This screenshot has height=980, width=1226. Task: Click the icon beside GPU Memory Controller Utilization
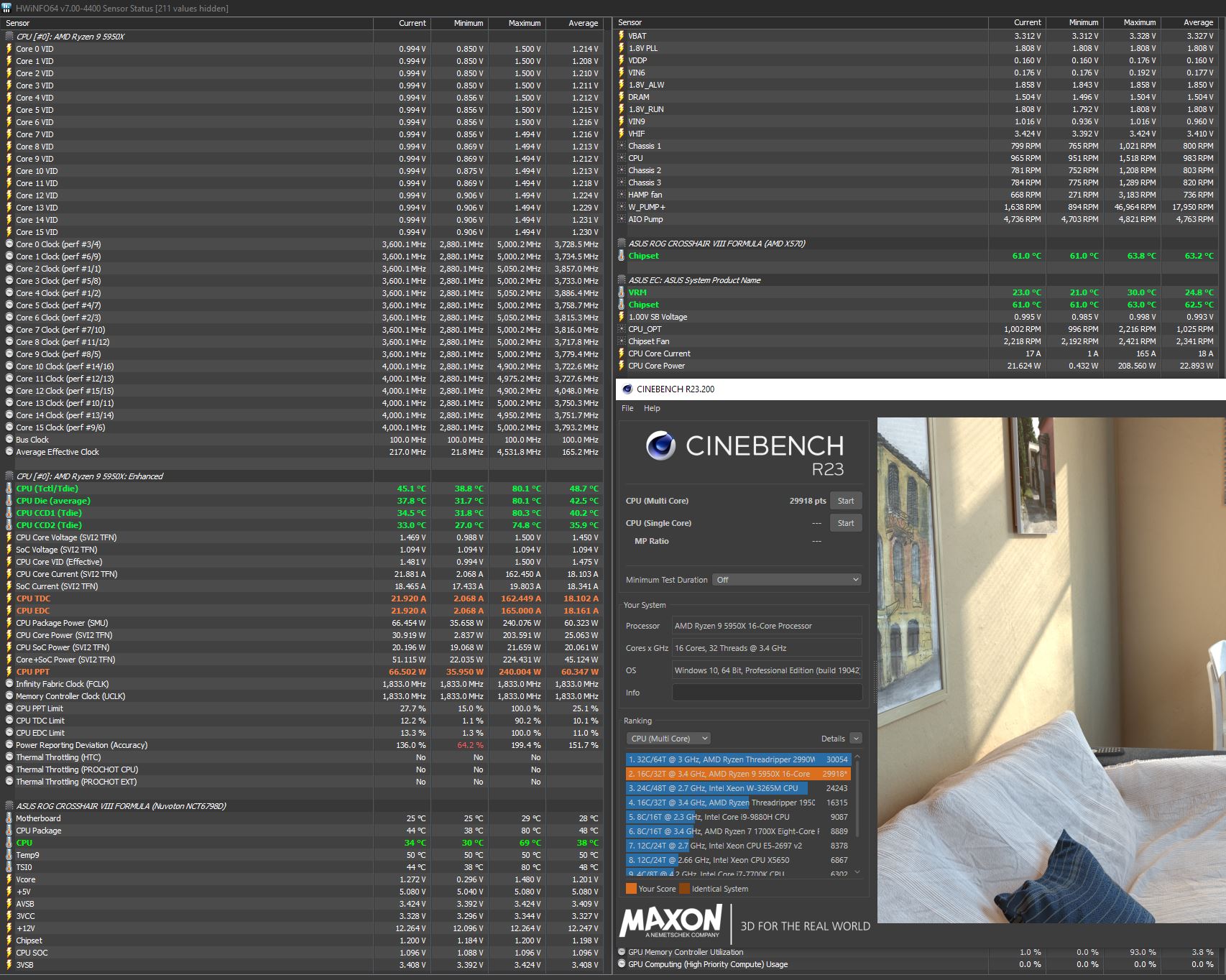tap(622, 952)
